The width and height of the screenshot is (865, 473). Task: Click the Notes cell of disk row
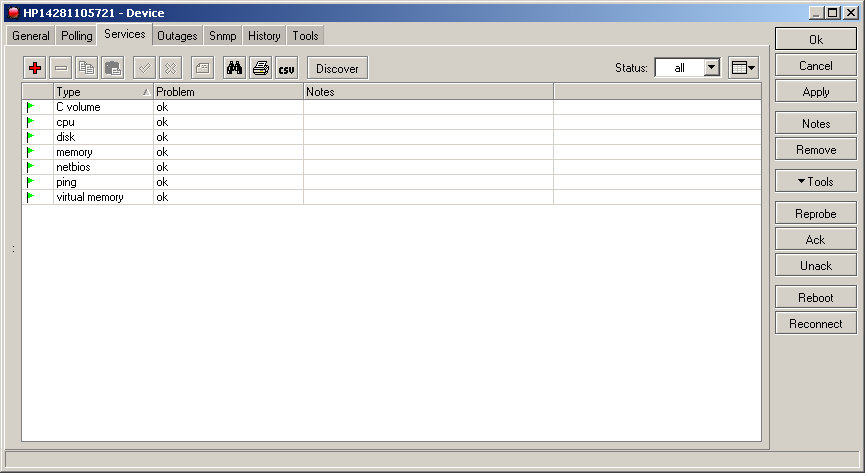(428, 136)
